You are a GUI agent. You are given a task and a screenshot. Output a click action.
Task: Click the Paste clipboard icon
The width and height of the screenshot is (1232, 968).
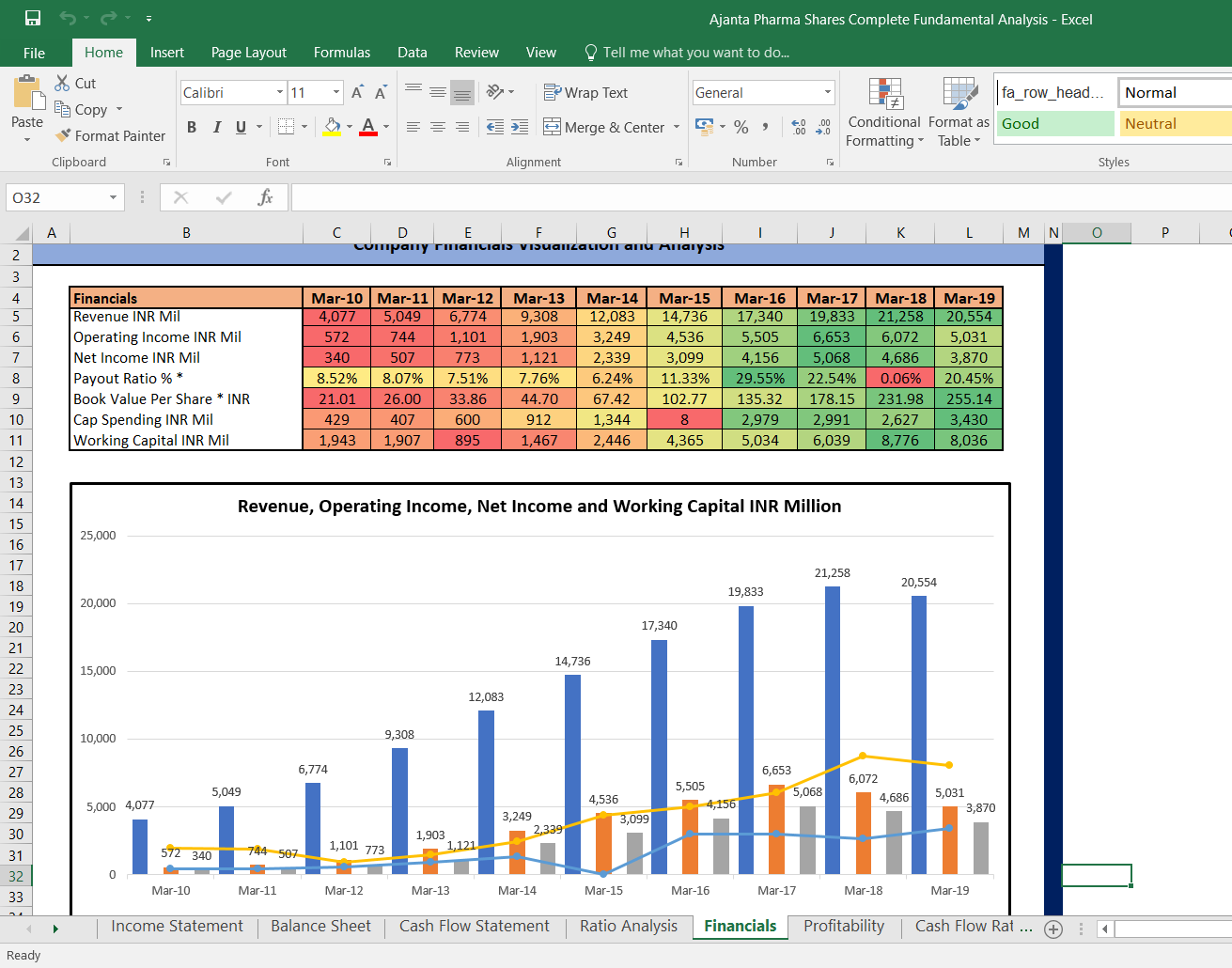[27, 94]
